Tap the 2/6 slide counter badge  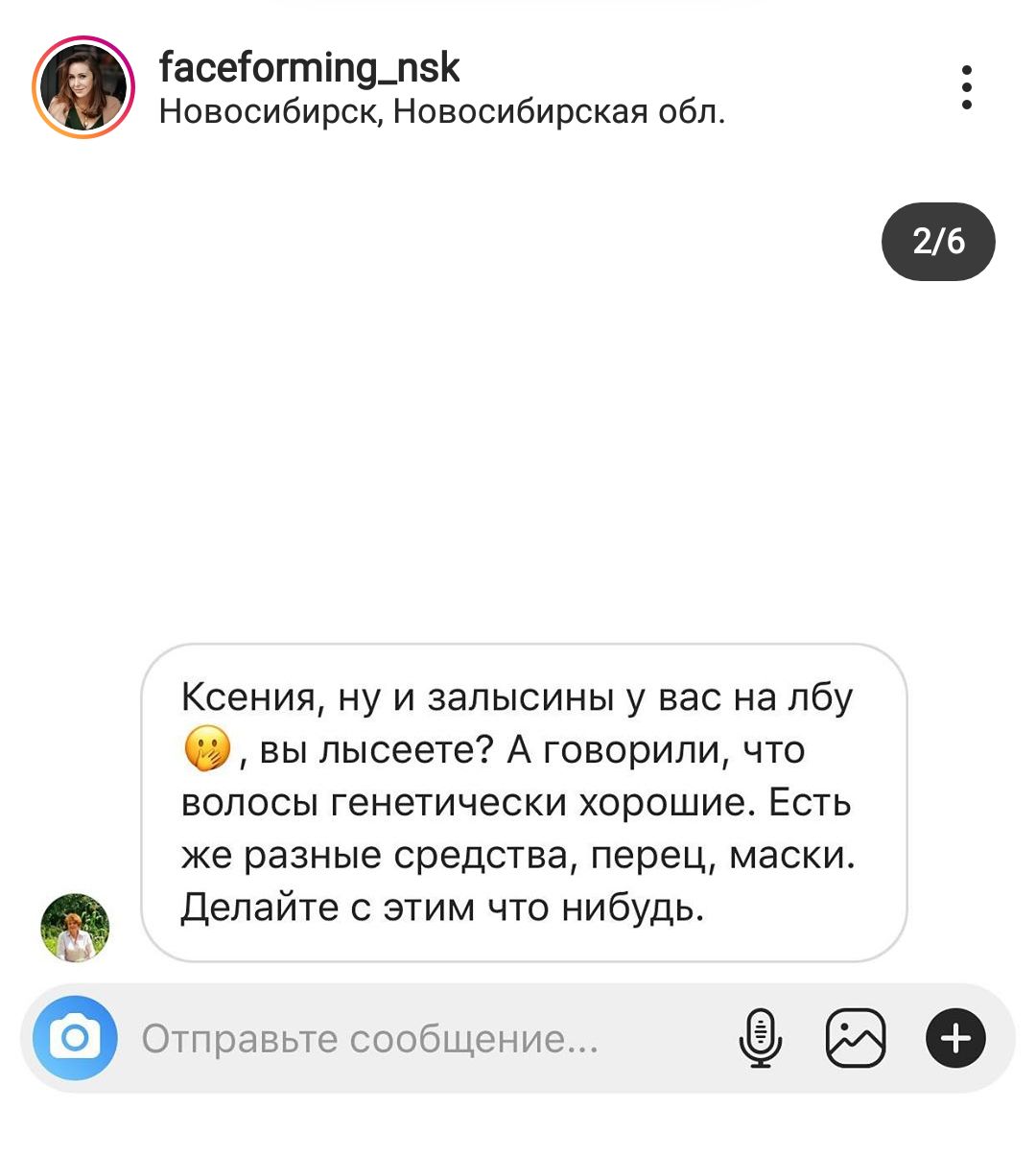pyautogui.click(x=938, y=241)
